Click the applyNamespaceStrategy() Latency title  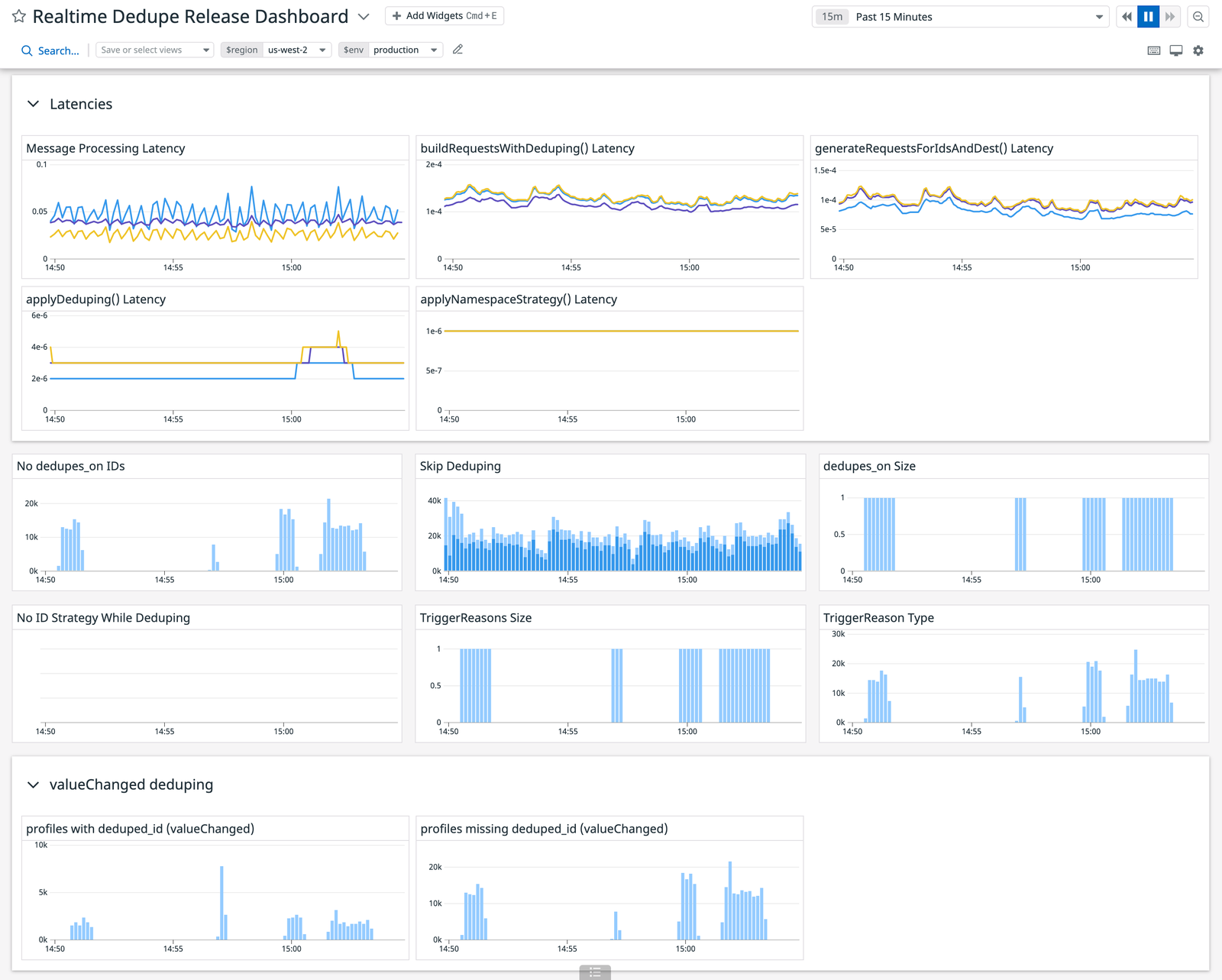(x=519, y=299)
